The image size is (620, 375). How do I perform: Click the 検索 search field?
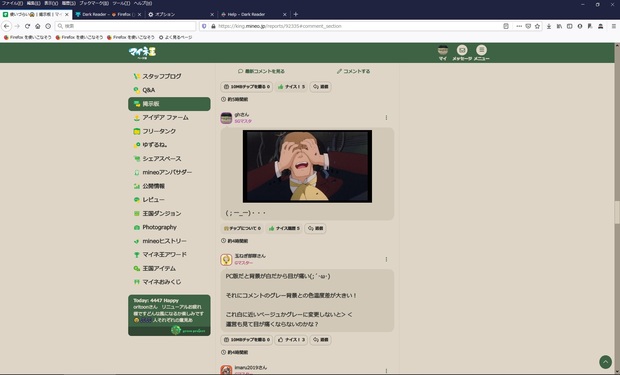pos(126,26)
